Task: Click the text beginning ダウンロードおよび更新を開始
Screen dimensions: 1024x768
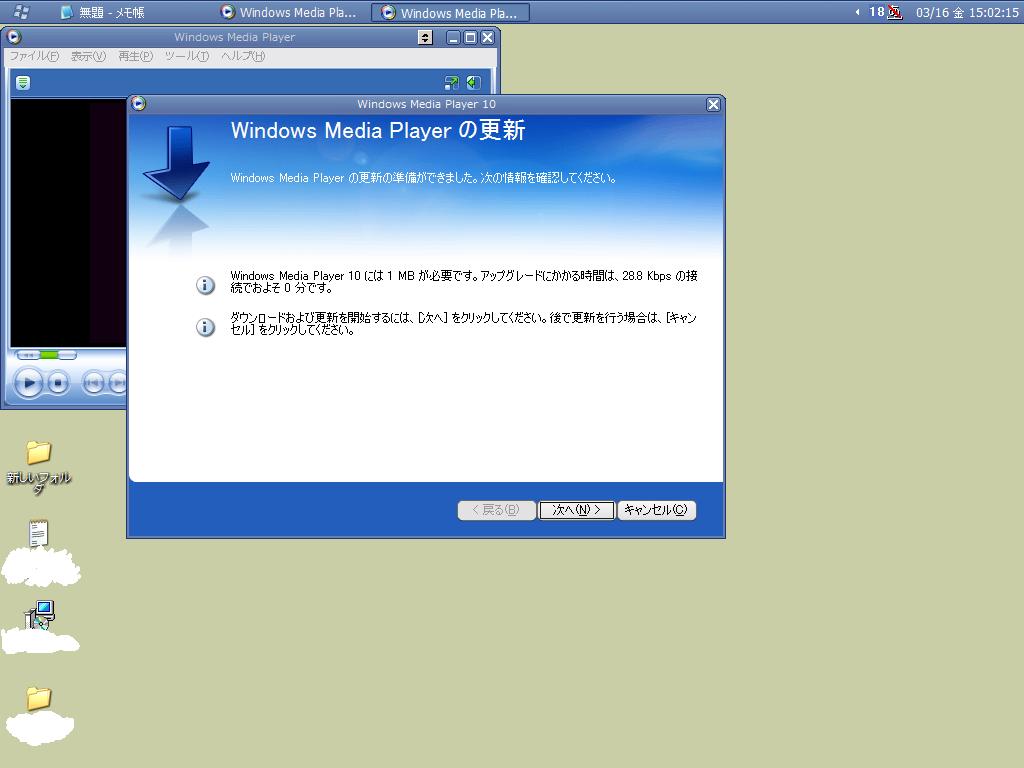Action: [x=464, y=323]
